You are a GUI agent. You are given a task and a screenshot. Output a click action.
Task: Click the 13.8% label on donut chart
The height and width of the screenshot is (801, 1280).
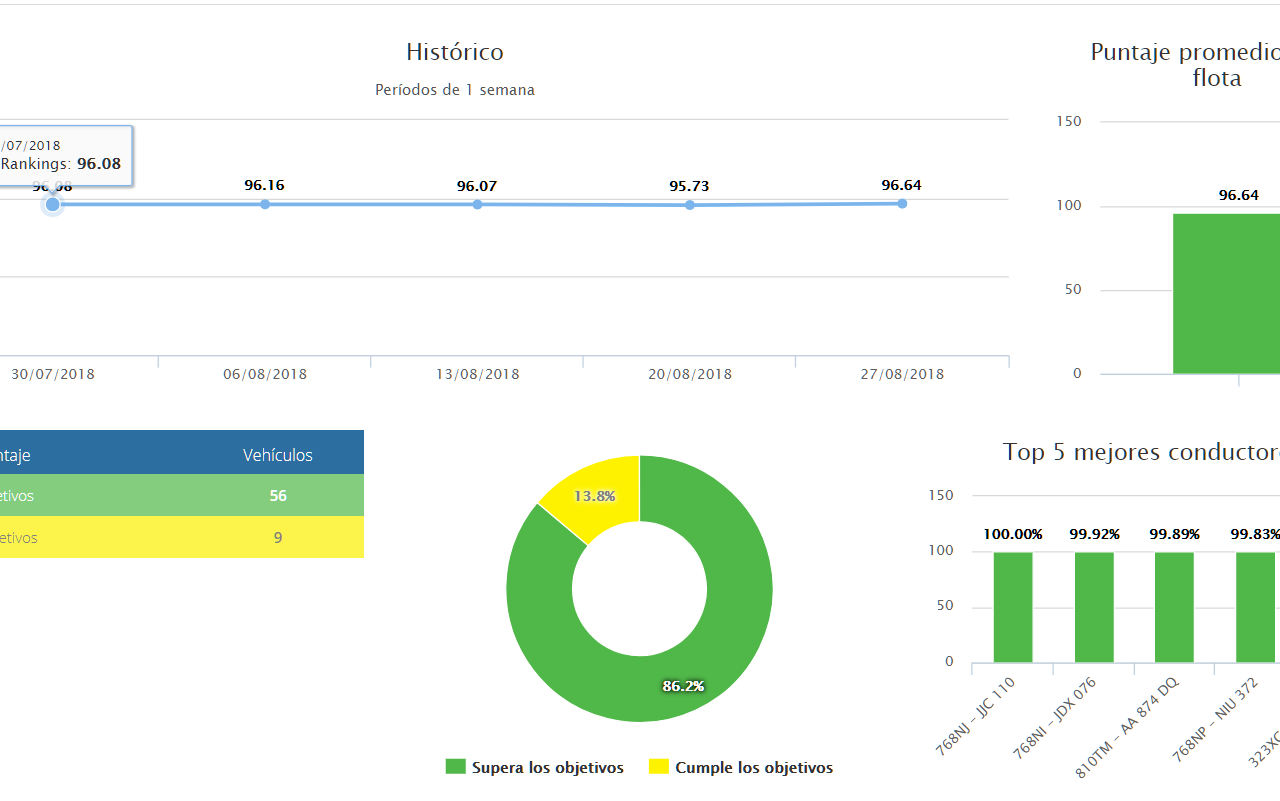point(594,496)
